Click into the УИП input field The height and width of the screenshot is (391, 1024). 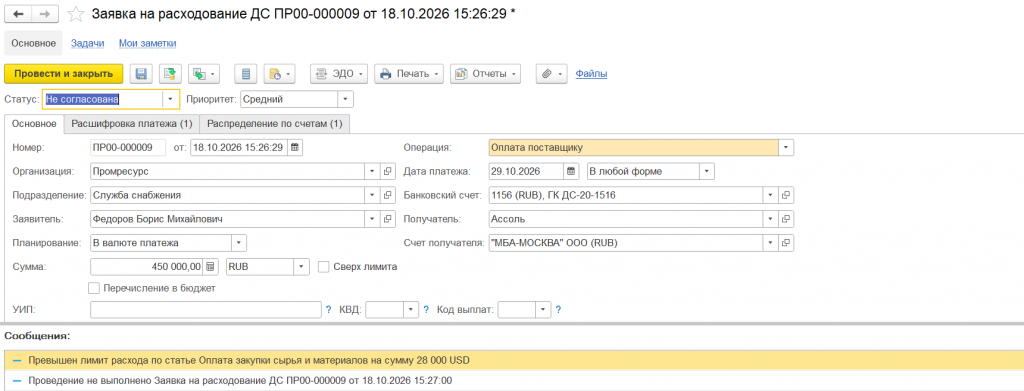206,310
